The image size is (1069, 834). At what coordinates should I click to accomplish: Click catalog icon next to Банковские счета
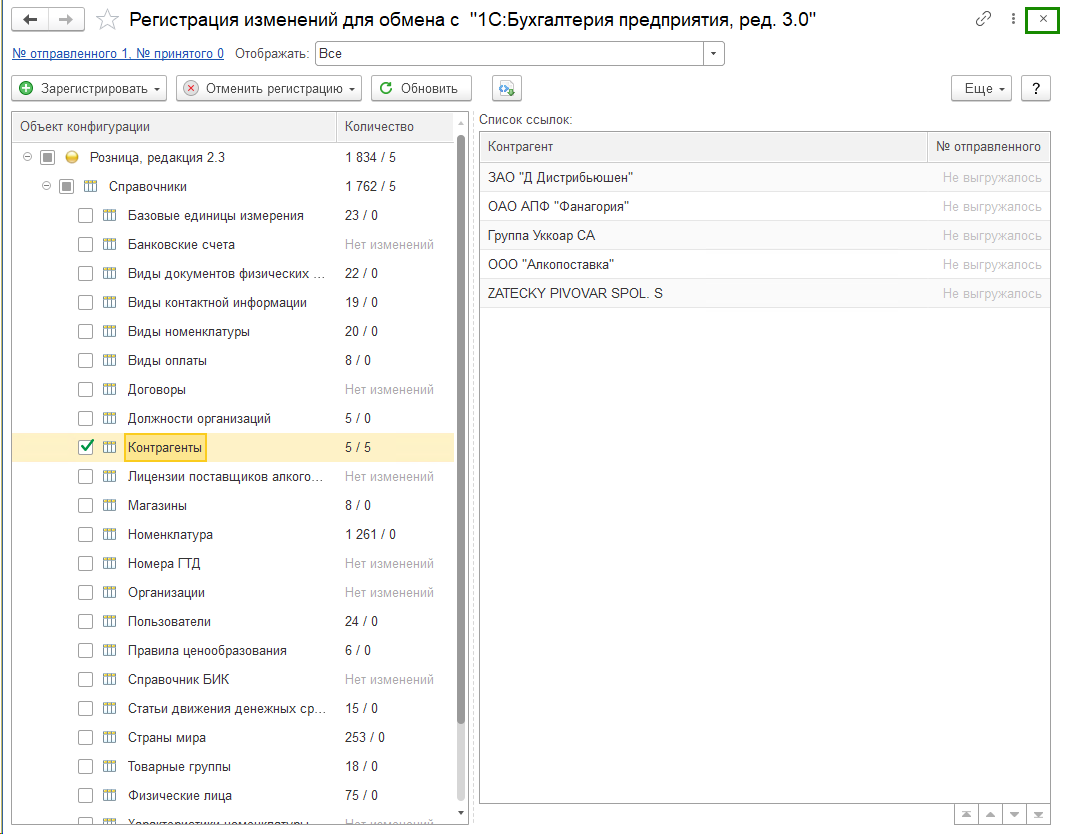click(110, 244)
